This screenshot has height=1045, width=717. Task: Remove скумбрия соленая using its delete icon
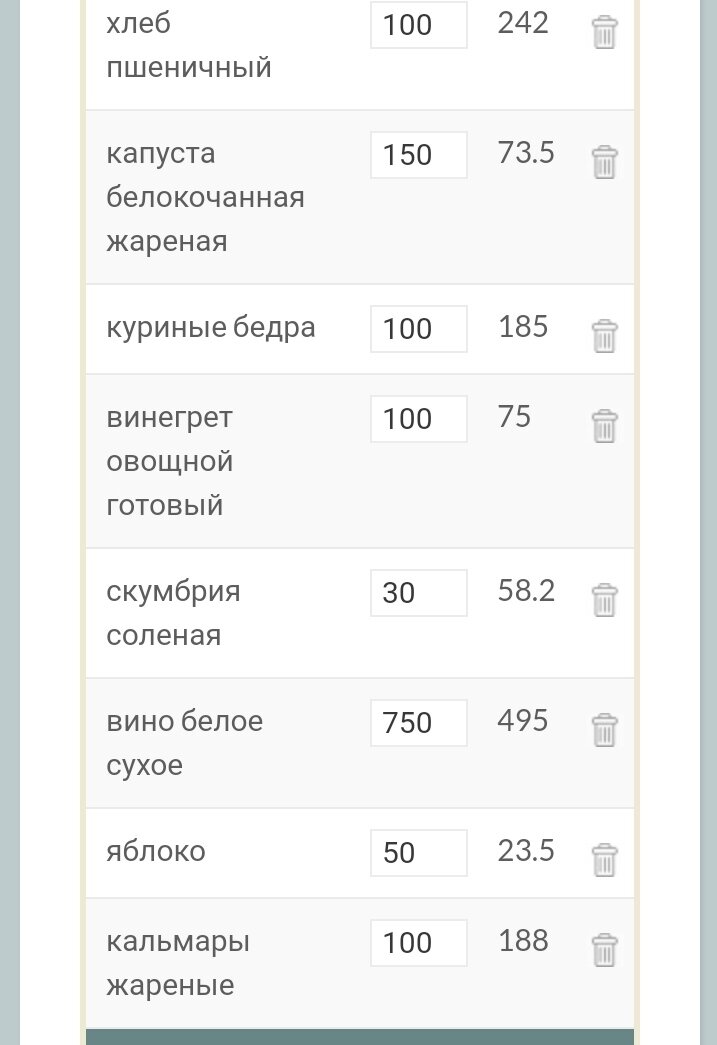pos(605,599)
